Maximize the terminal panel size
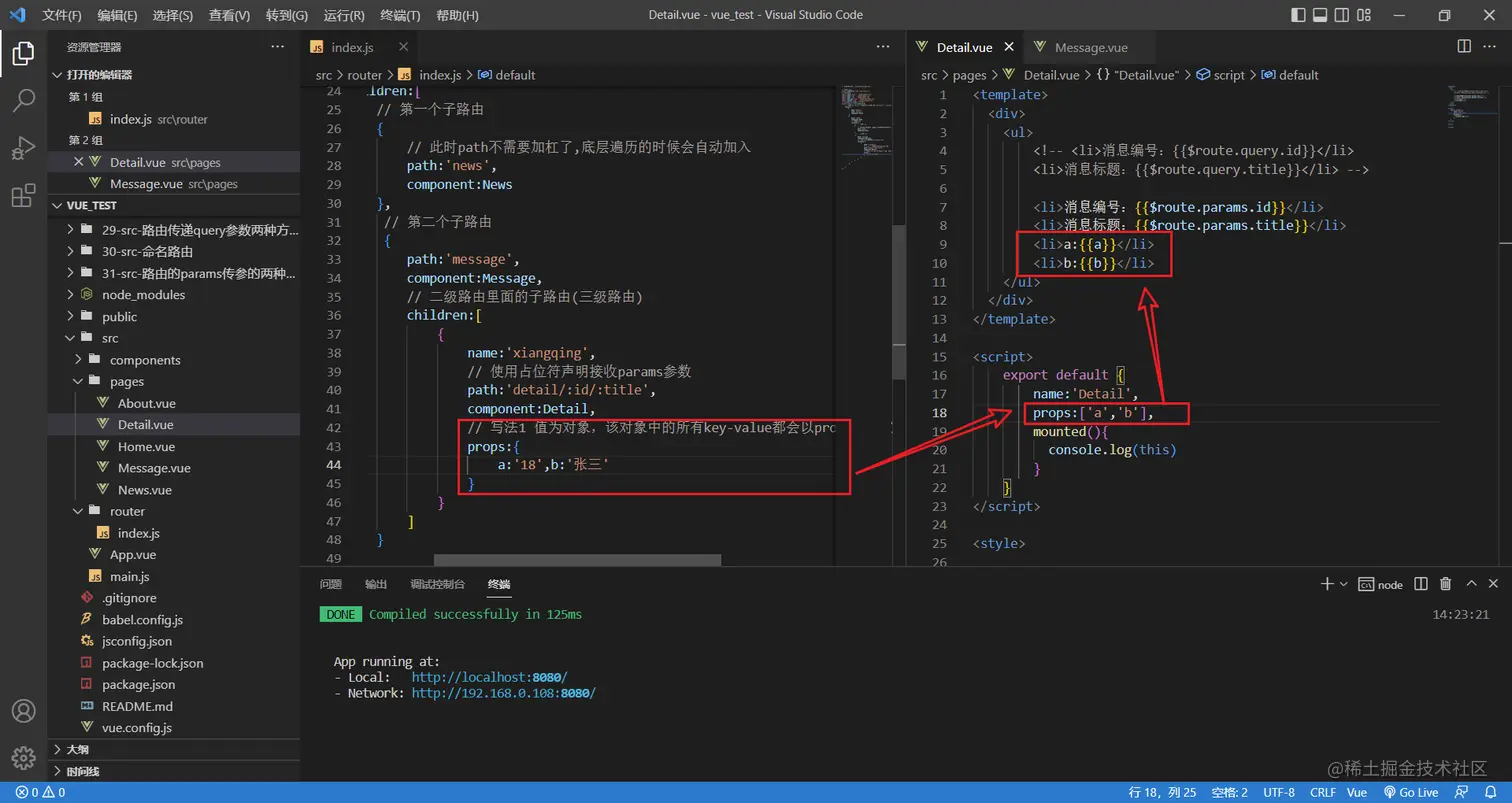 pos(1471,584)
